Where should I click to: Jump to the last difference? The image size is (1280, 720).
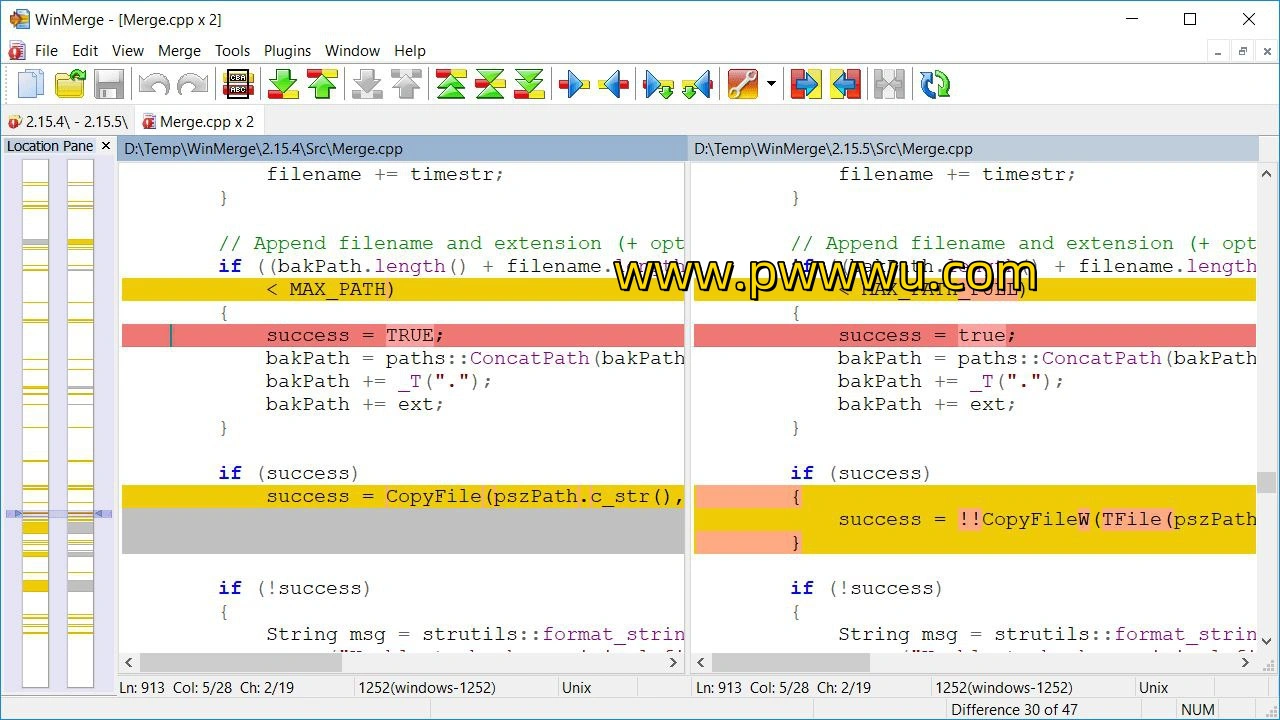[x=529, y=84]
